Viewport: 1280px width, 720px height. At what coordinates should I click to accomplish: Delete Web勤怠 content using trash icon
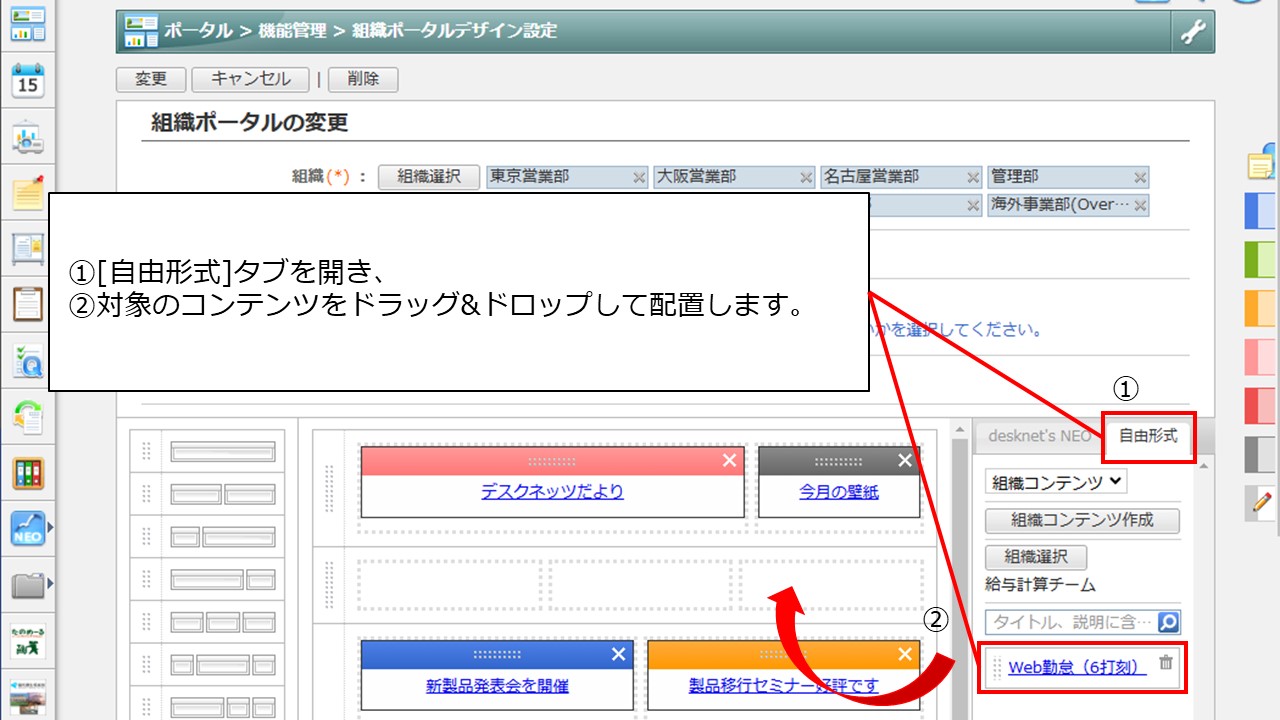click(x=1165, y=663)
